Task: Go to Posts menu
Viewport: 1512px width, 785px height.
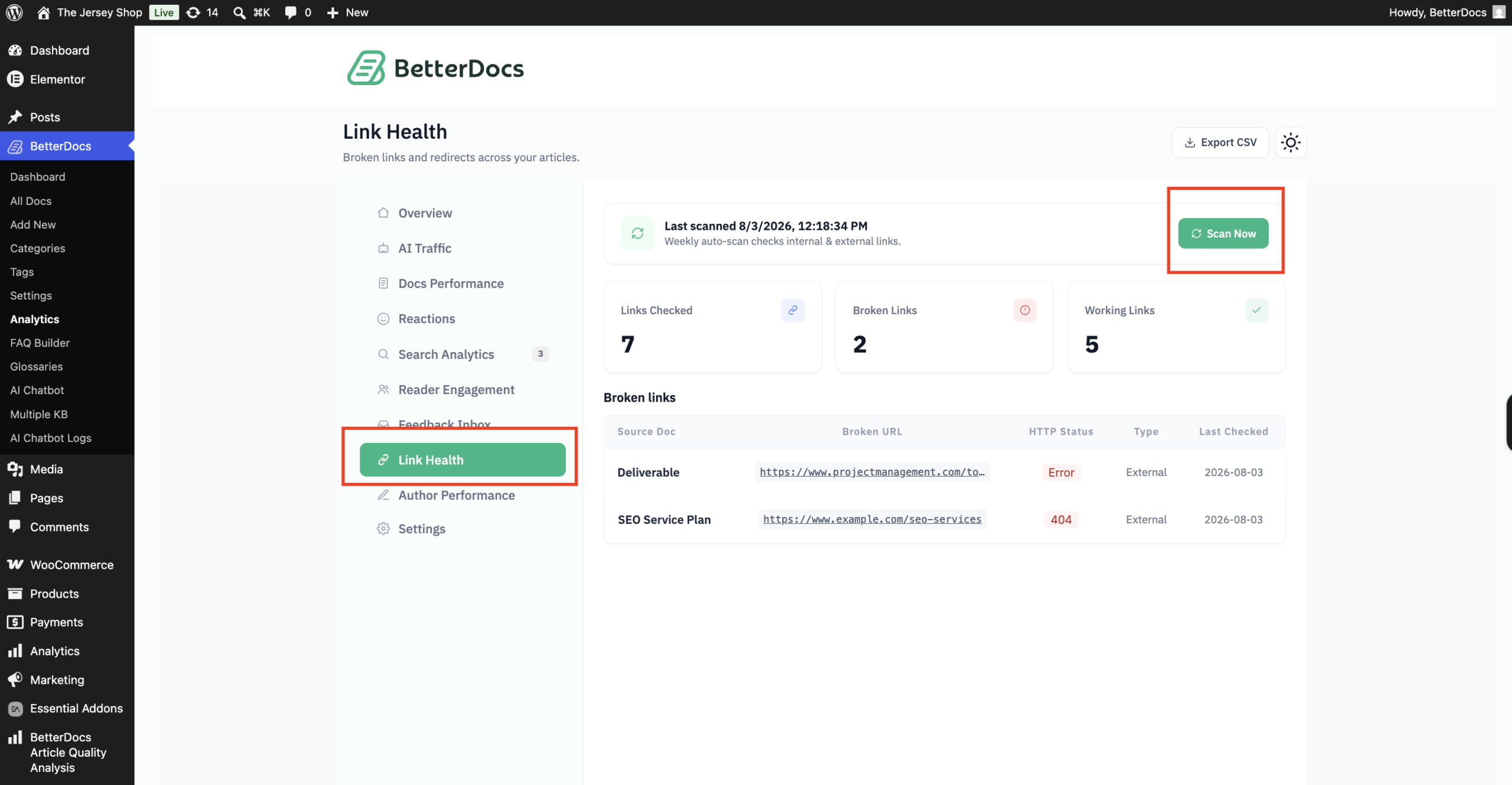Action: coord(45,117)
